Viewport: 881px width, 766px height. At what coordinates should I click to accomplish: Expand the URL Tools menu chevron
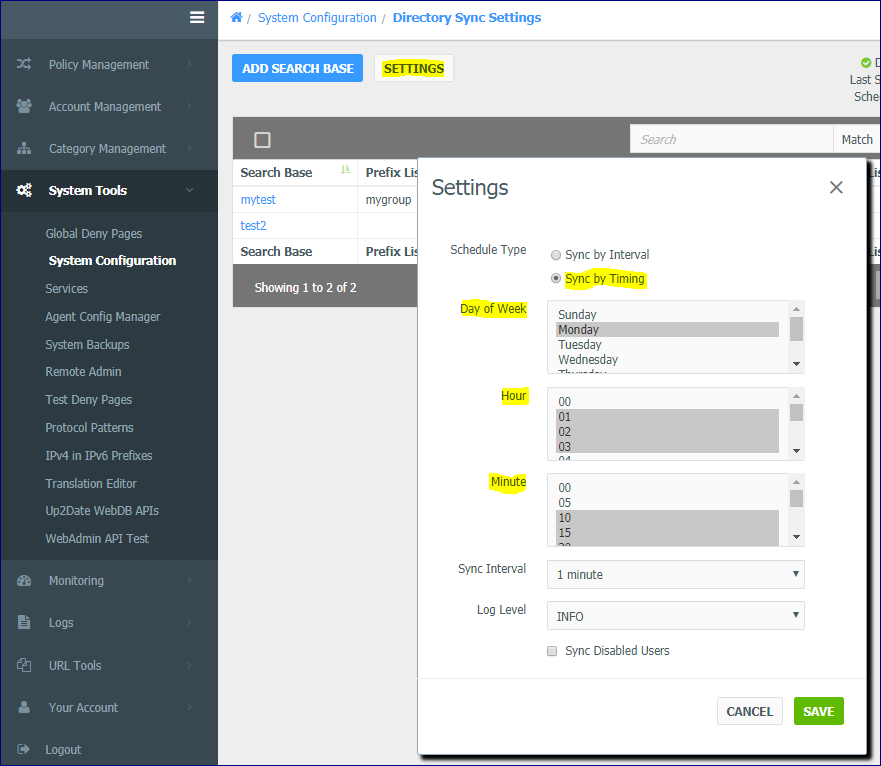coord(189,665)
